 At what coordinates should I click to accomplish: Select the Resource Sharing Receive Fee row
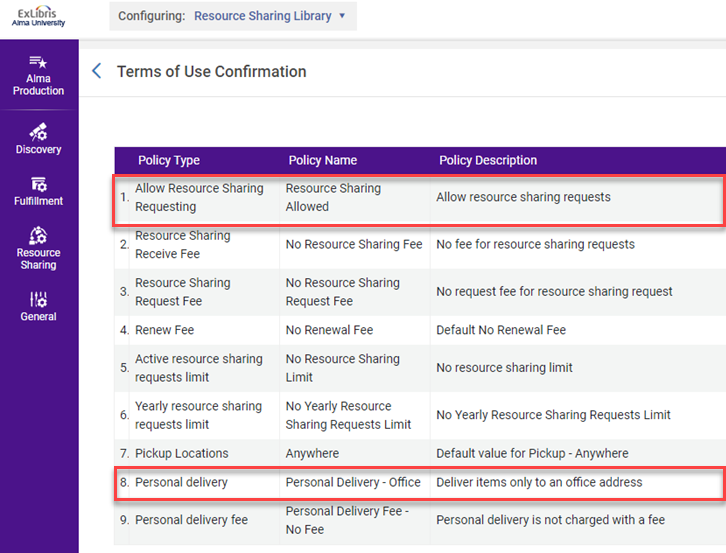click(182, 244)
